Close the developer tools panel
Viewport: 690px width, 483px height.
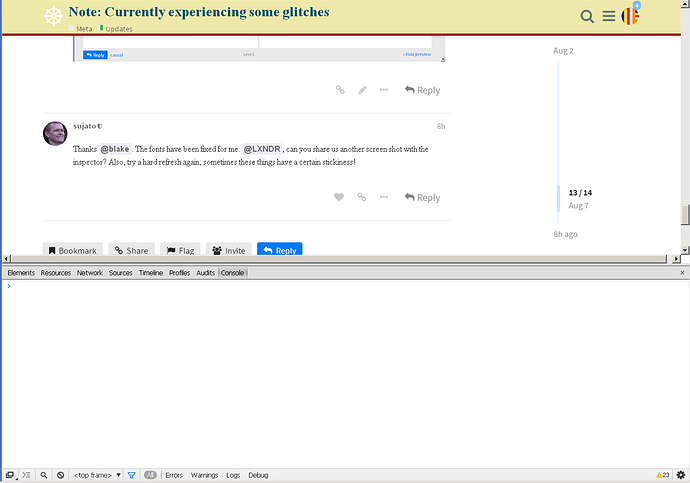(x=682, y=273)
